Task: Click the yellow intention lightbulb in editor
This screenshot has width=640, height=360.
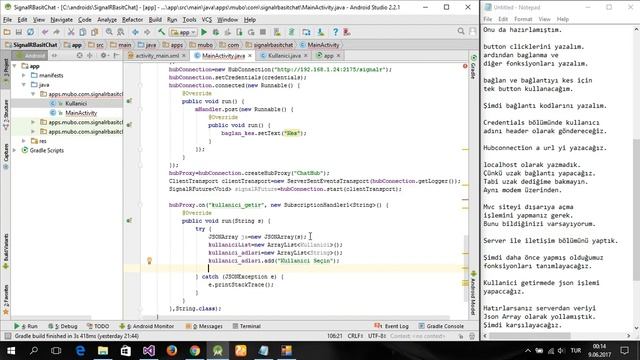Action: coord(149,260)
